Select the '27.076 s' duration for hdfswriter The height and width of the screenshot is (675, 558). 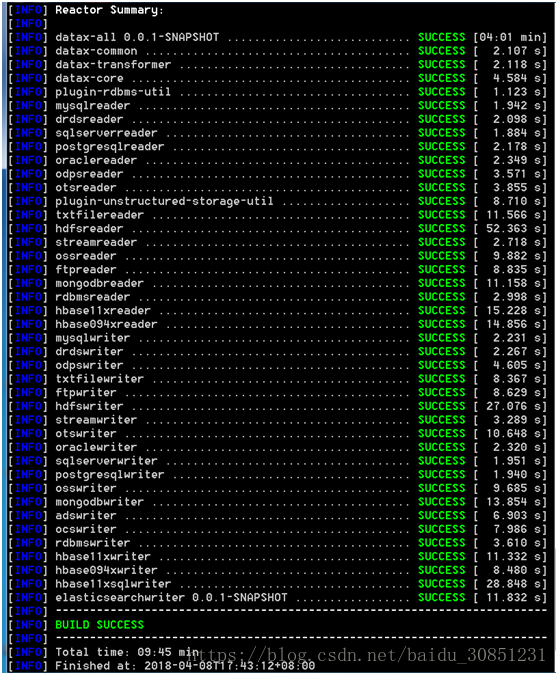pyautogui.click(x=513, y=407)
